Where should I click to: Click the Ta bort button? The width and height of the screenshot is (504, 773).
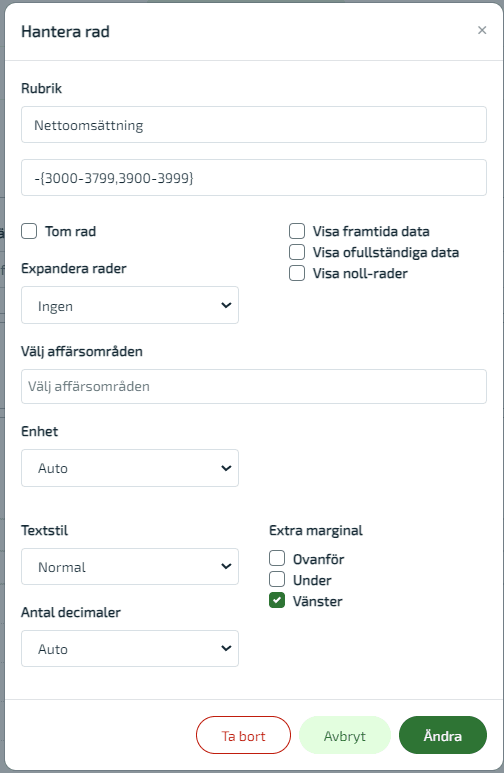click(x=243, y=735)
